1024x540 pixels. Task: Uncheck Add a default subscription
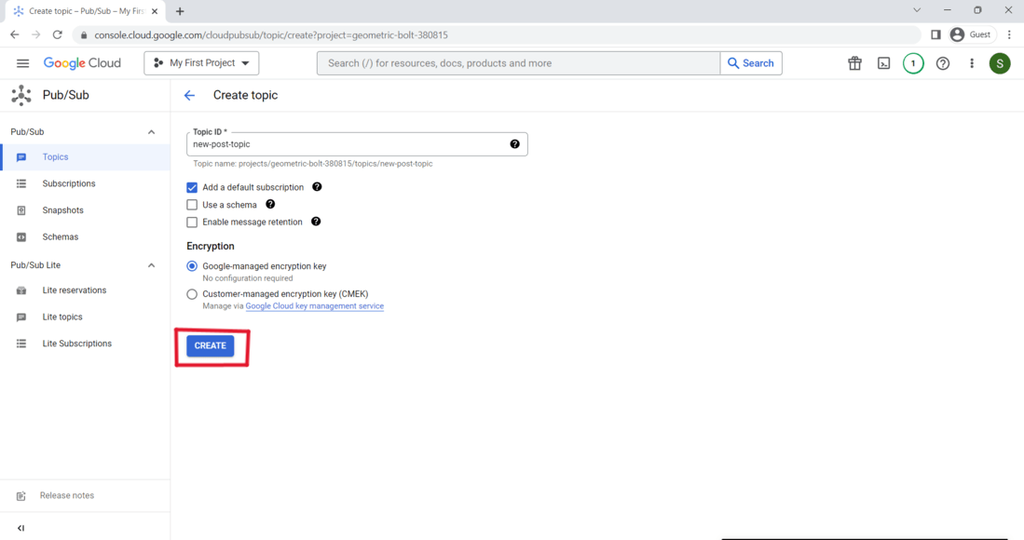point(192,187)
